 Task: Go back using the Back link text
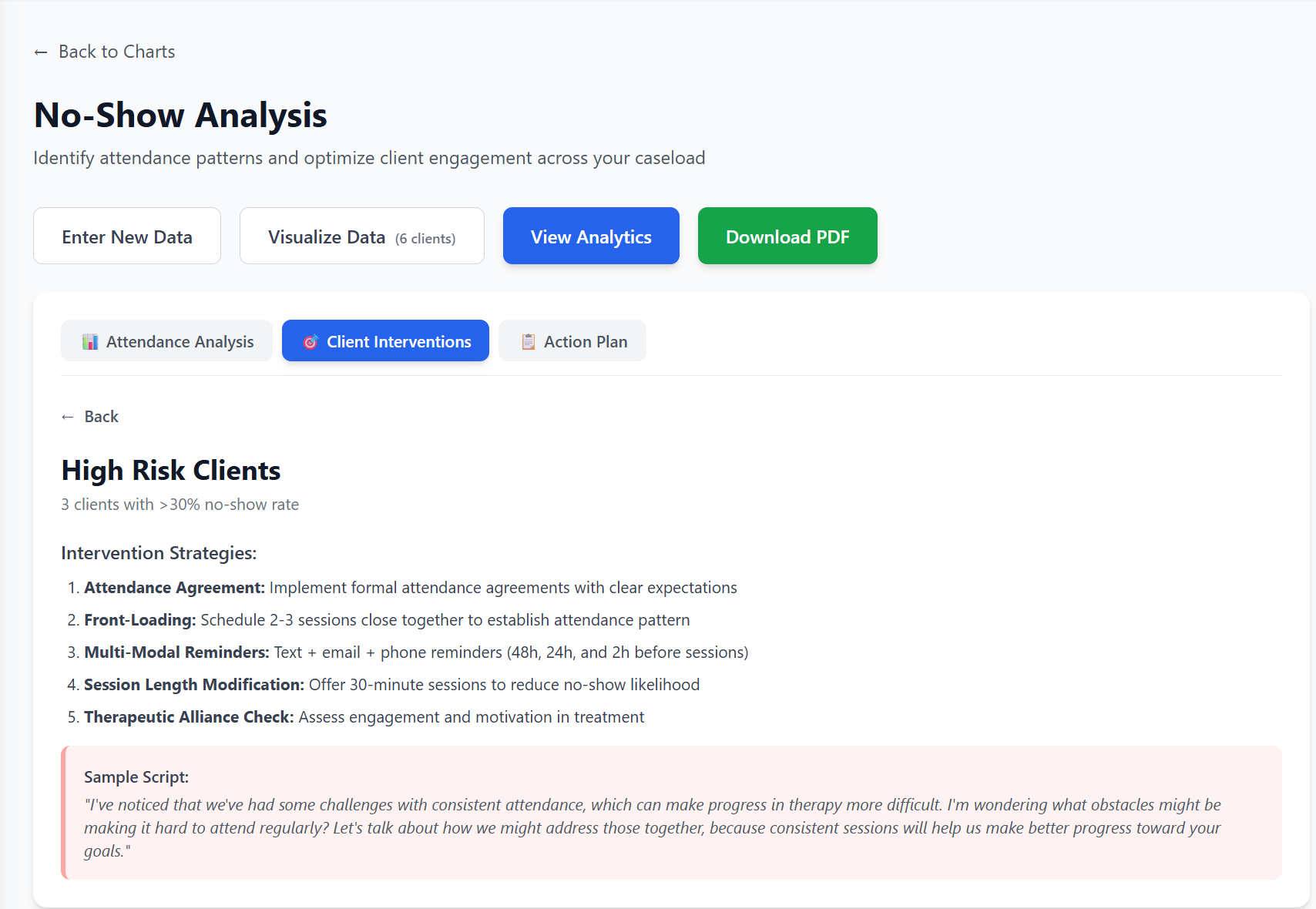click(x=101, y=417)
